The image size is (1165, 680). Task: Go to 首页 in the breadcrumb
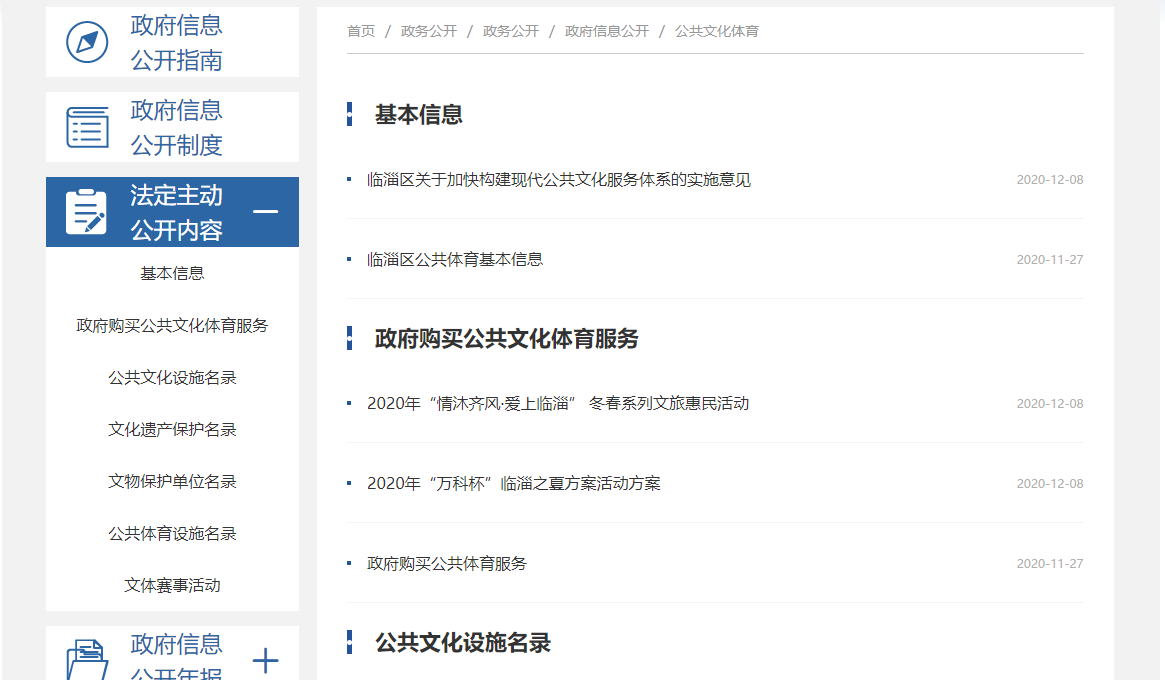pyautogui.click(x=361, y=31)
